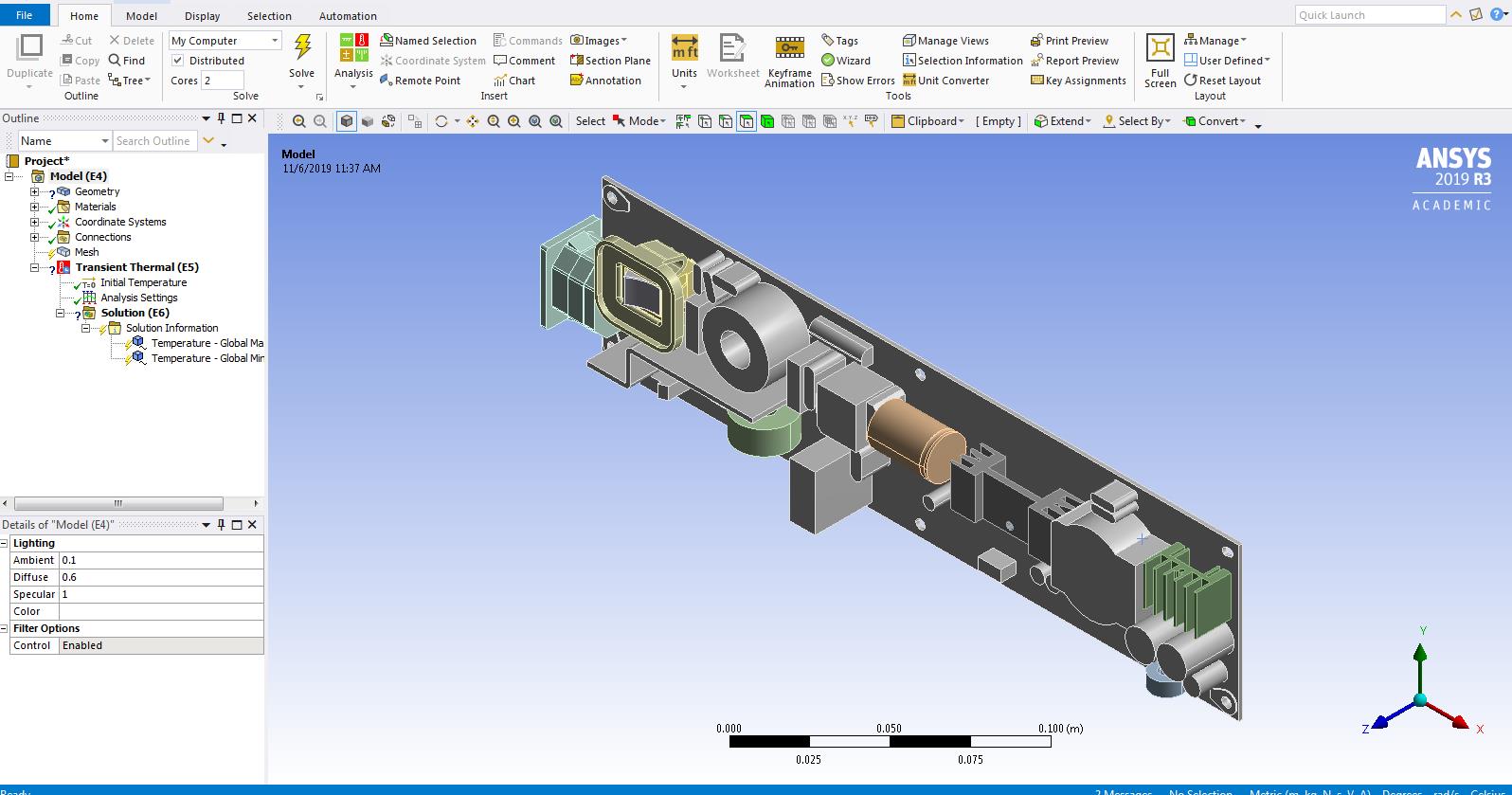Open Selection Information panel
Viewport: 1512px width, 795px height.
963,61
